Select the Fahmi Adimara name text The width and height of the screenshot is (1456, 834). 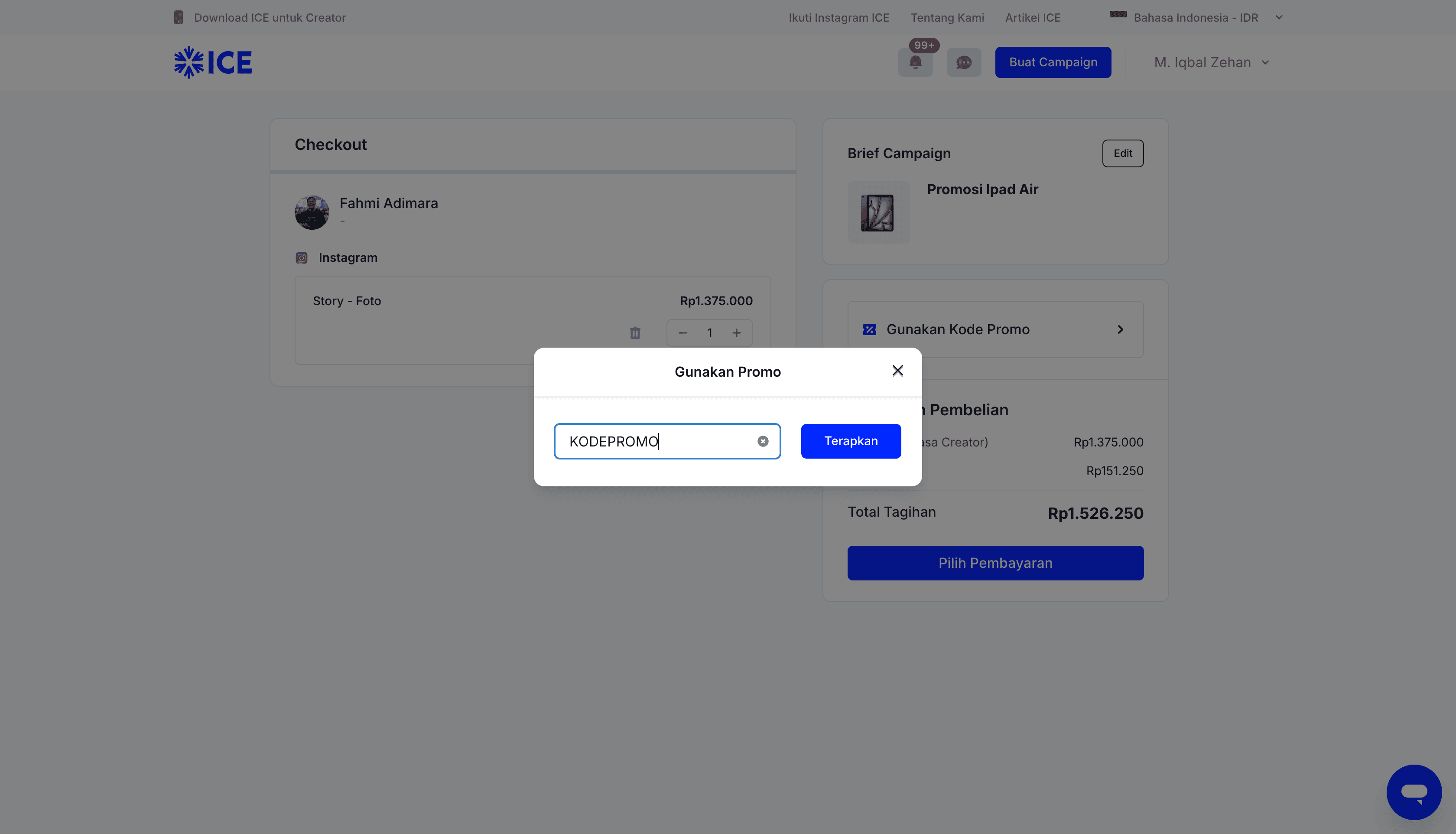[x=389, y=203]
